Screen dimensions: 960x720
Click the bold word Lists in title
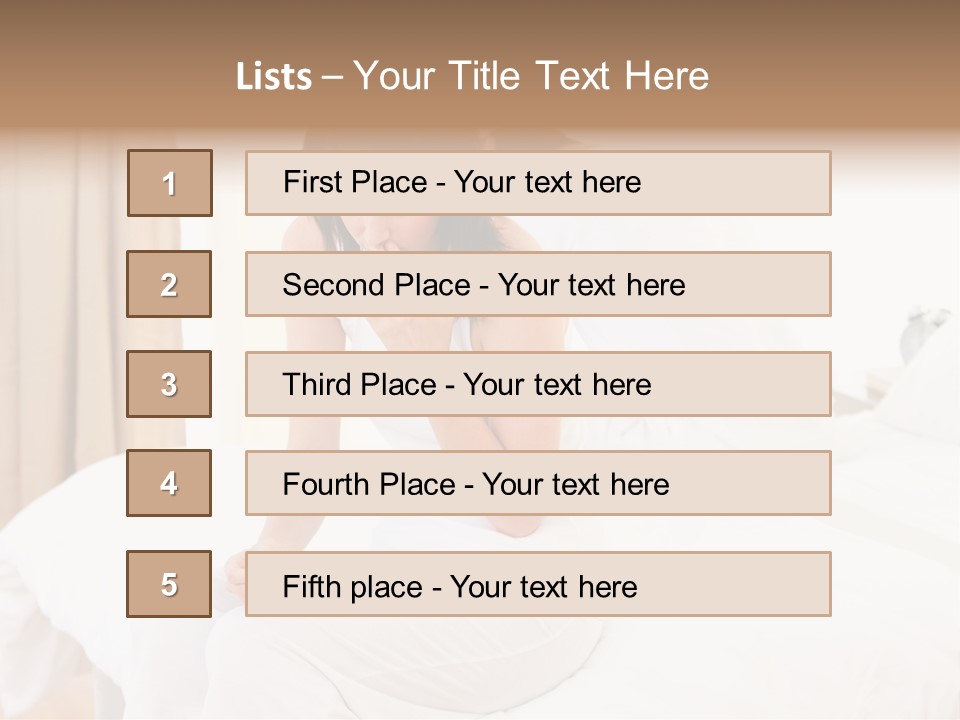click(x=274, y=77)
